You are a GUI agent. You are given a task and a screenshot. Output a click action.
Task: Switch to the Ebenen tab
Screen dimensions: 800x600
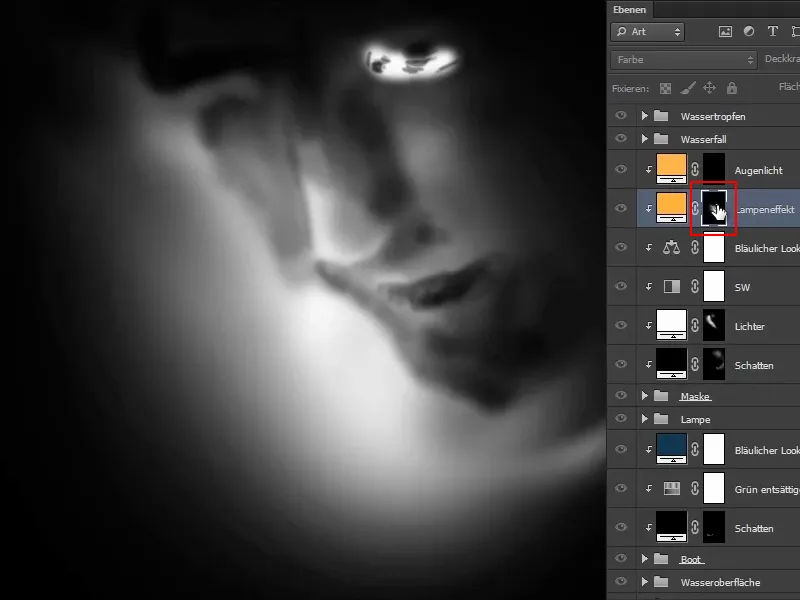click(630, 10)
